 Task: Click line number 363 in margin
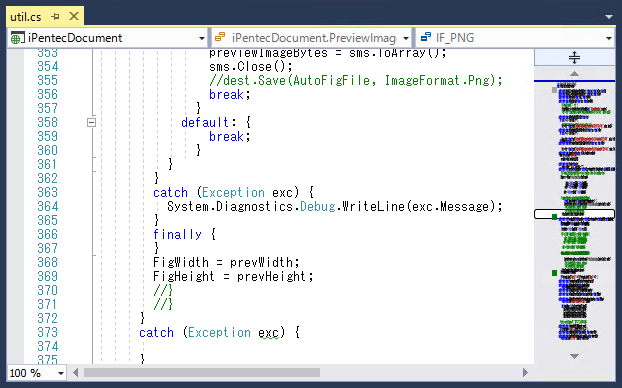coord(47,192)
